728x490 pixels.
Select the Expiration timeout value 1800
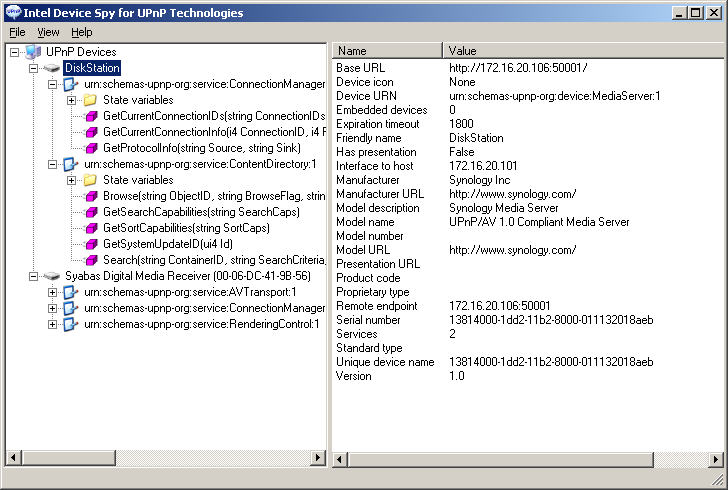click(461, 124)
